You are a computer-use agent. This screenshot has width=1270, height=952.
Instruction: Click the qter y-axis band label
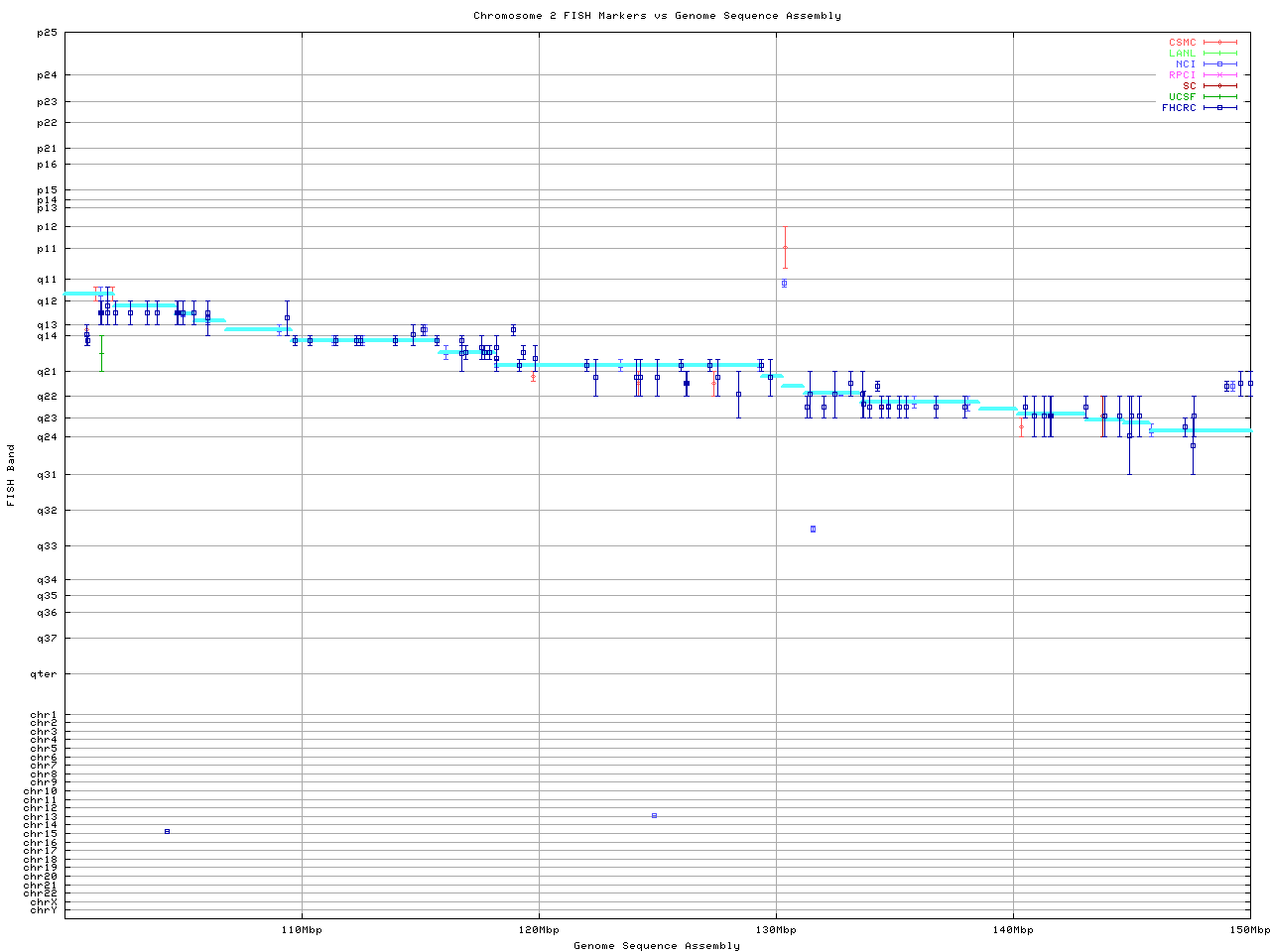pos(45,674)
